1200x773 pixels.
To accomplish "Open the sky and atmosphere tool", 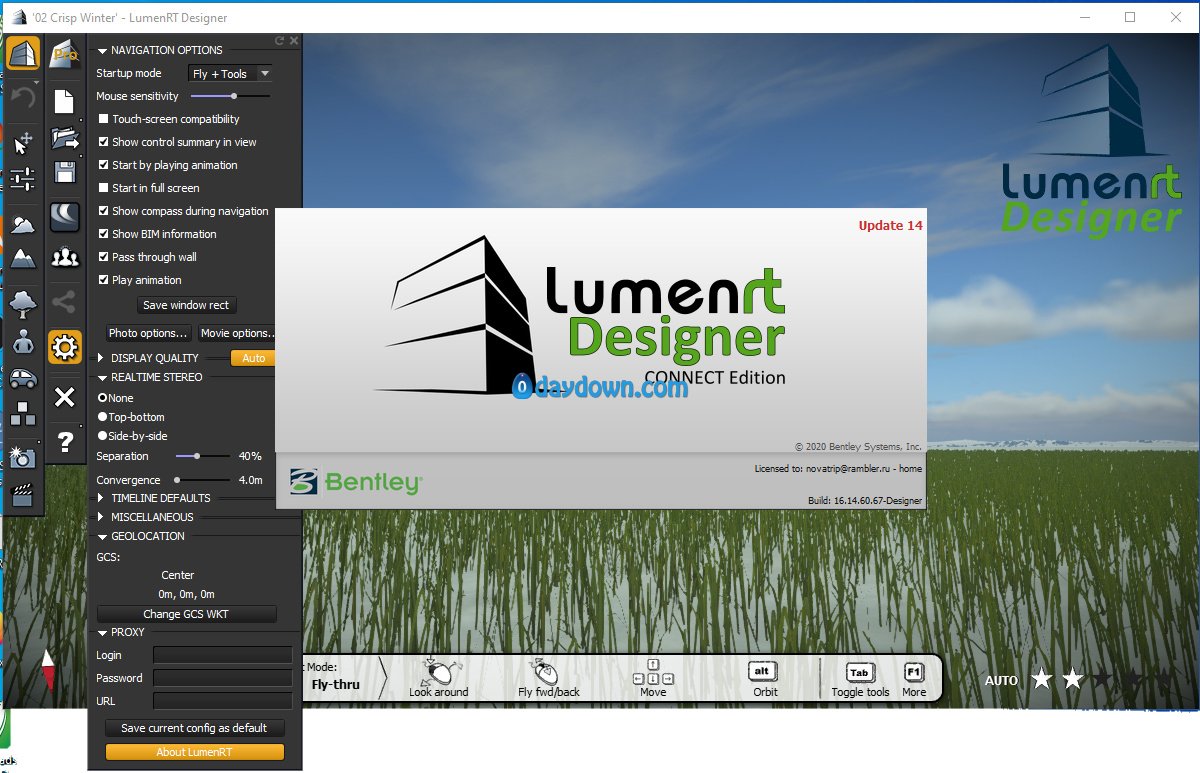I will 23,225.
